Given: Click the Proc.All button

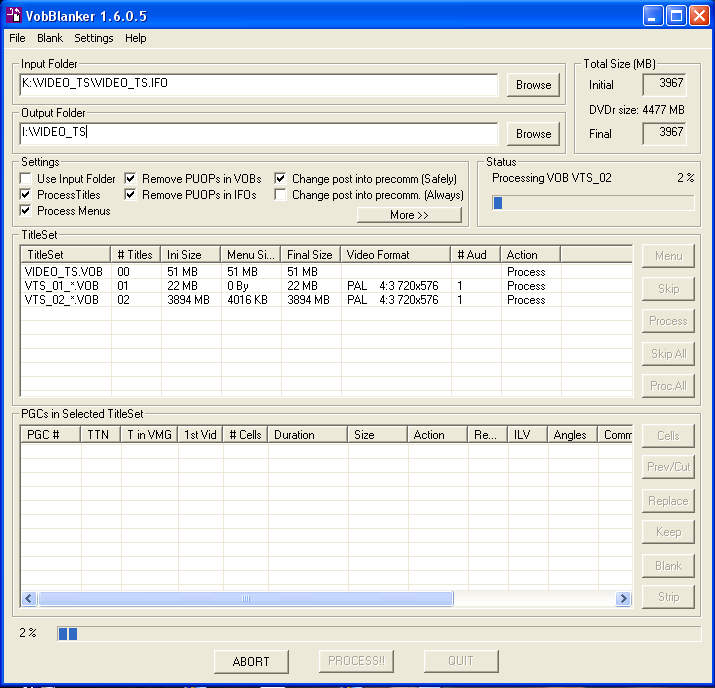Looking at the screenshot, I should (668, 386).
